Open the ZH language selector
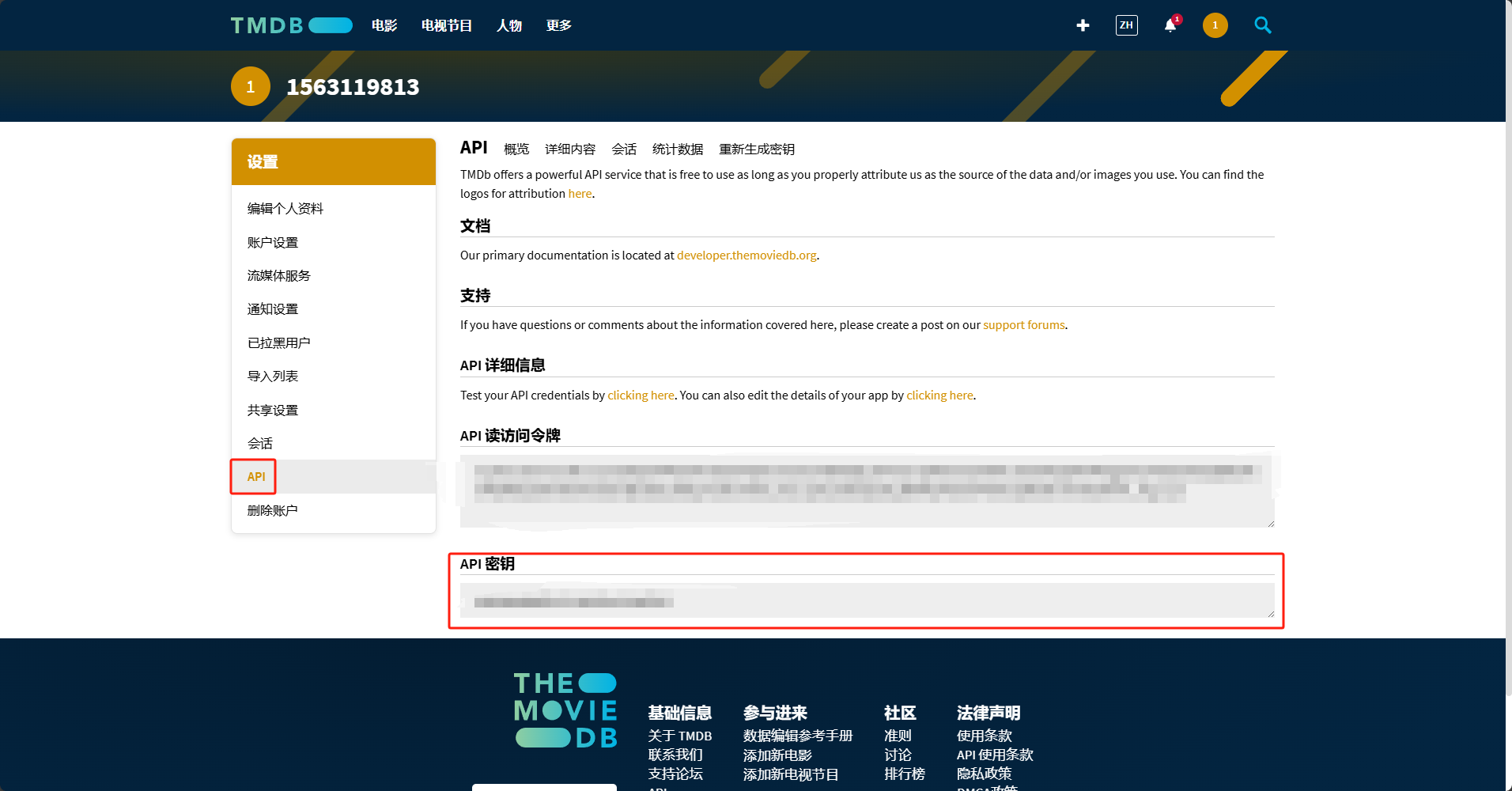 point(1126,25)
